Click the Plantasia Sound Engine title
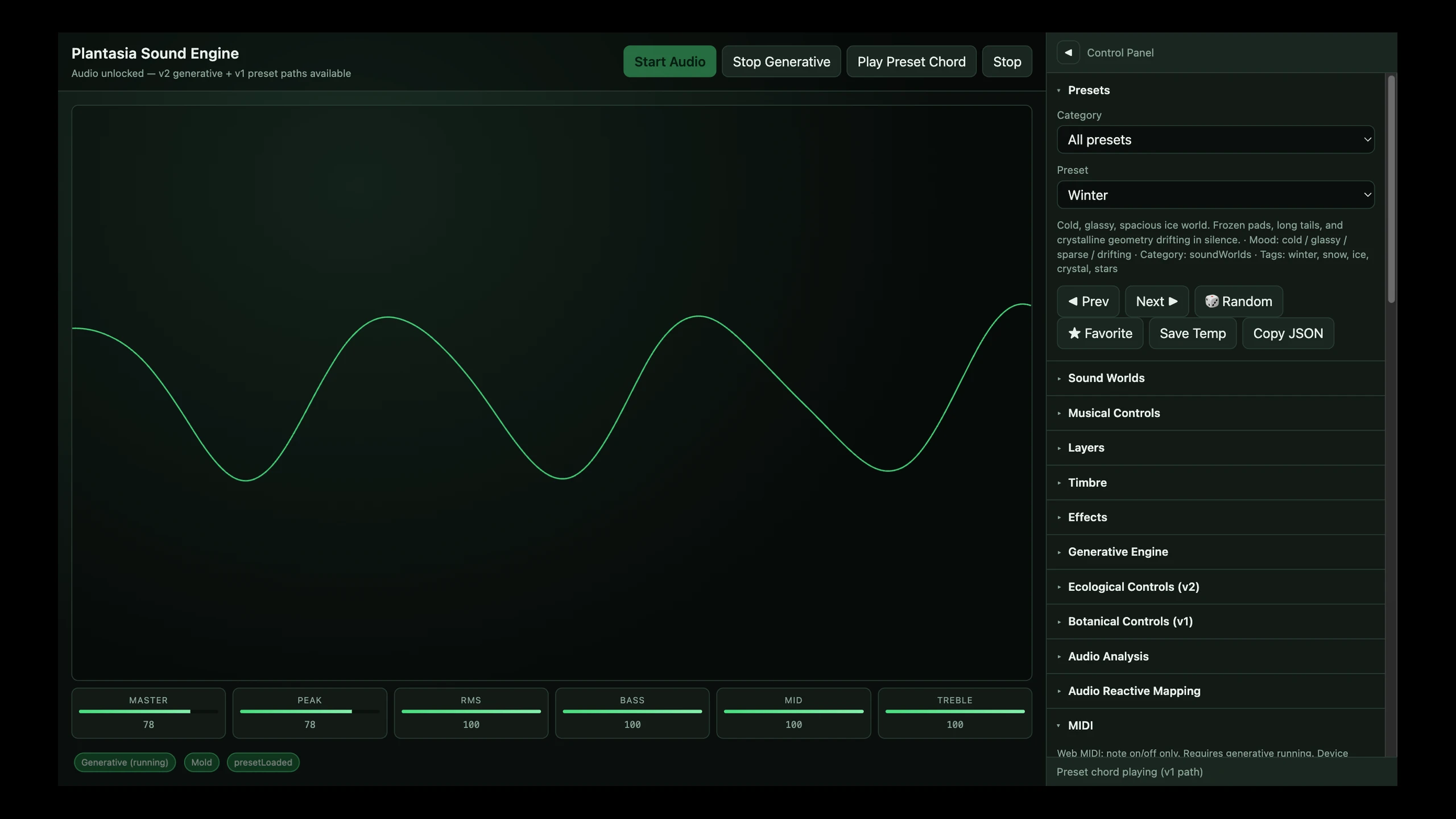Screen dimensions: 1456x819 (x=155, y=53)
